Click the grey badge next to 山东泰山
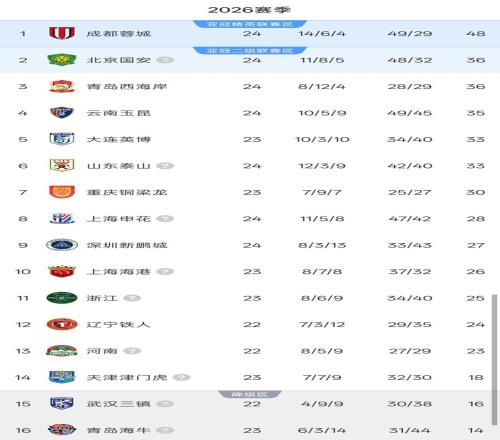 [165, 166]
